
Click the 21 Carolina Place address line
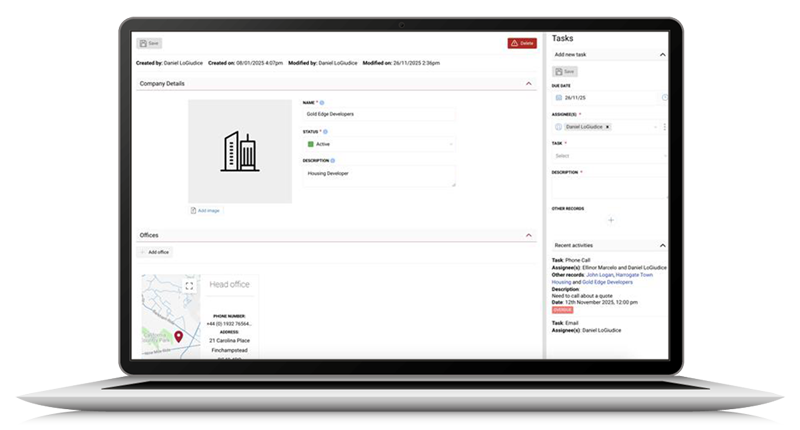[229, 340]
